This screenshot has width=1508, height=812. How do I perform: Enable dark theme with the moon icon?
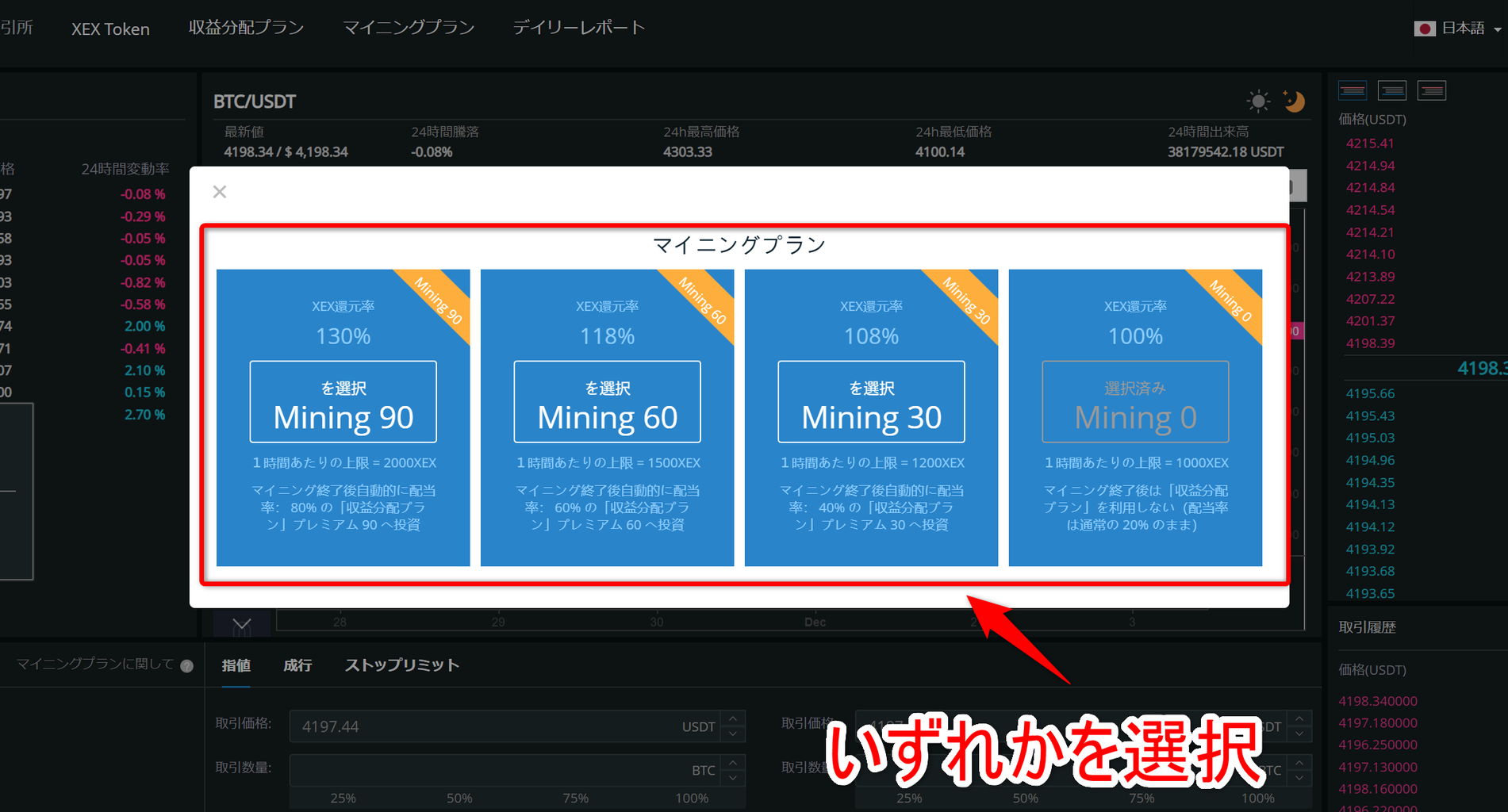(1294, 101)
